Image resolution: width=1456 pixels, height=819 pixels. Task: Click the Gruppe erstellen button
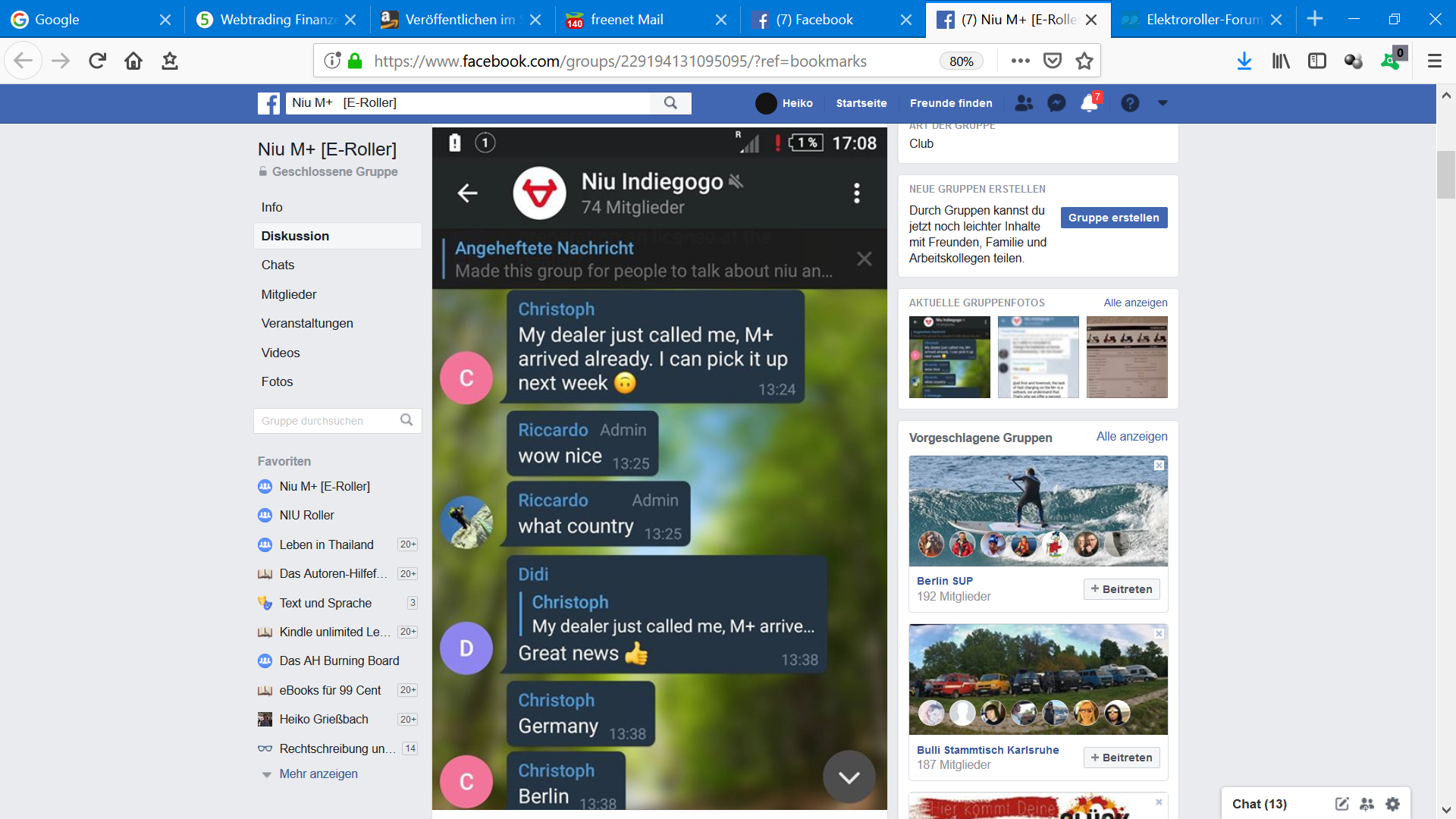pos(1113,218)
